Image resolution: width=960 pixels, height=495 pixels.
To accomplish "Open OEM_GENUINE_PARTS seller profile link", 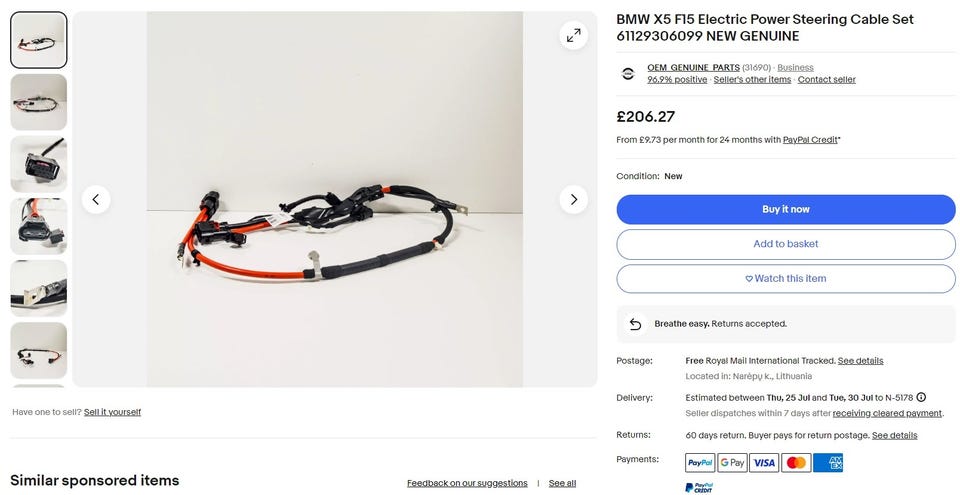I will pos(693,67).
